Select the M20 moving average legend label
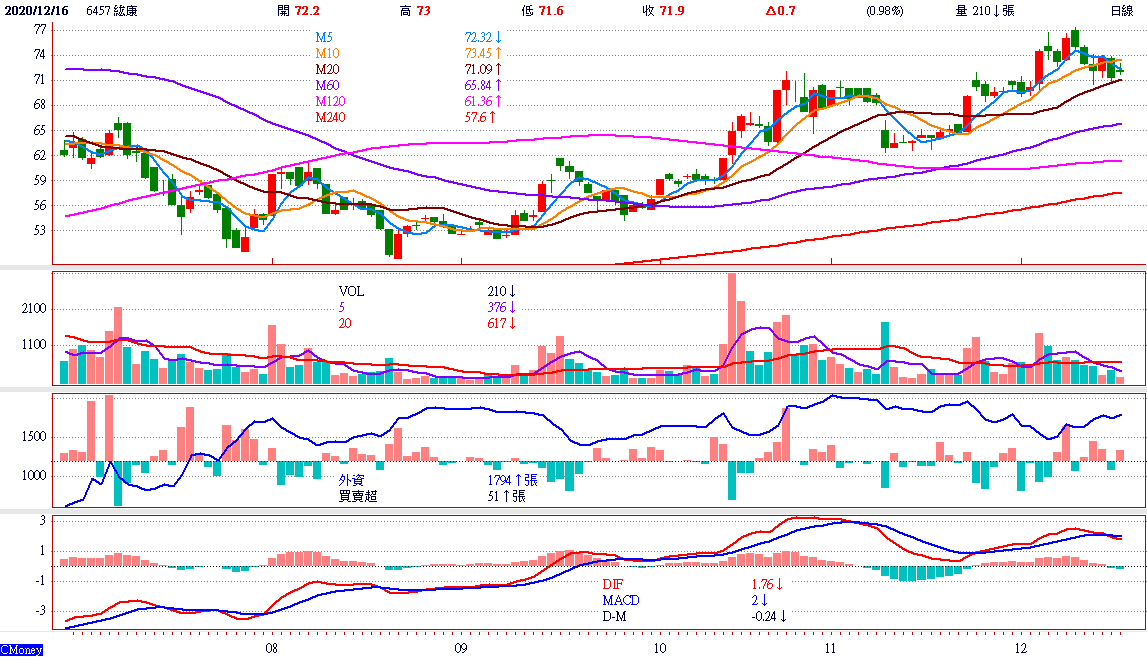 point(329,69)
